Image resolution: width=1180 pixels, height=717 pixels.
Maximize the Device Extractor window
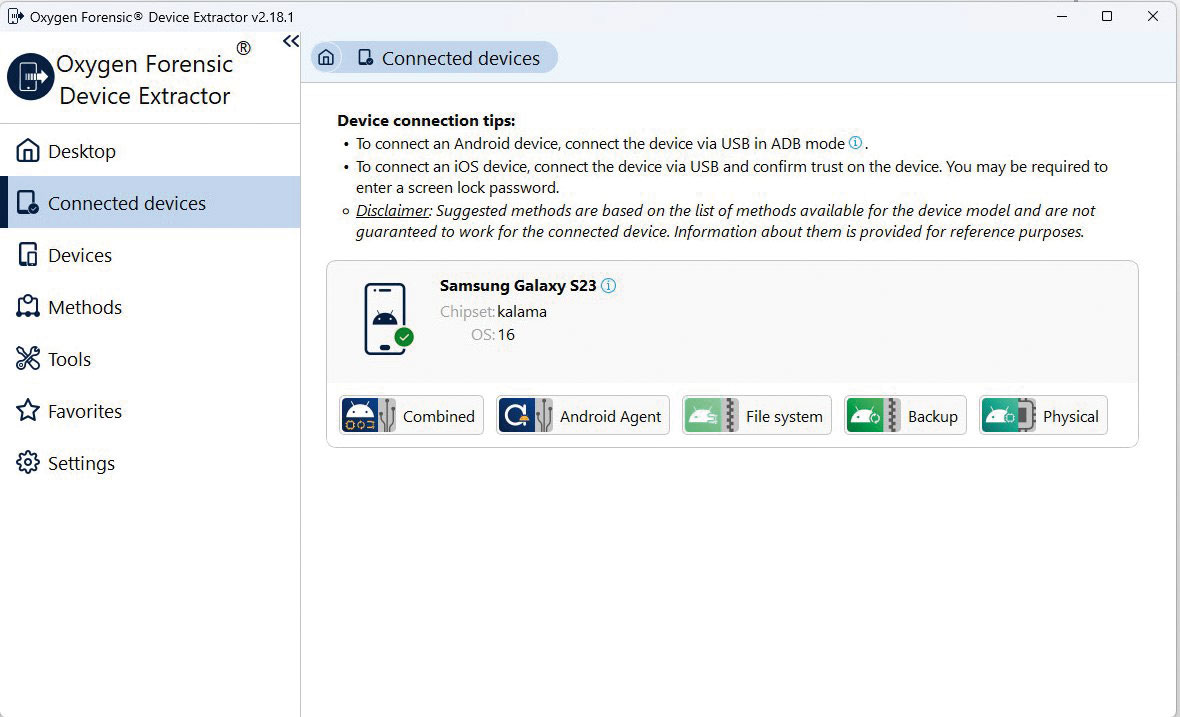point(1107,16)
